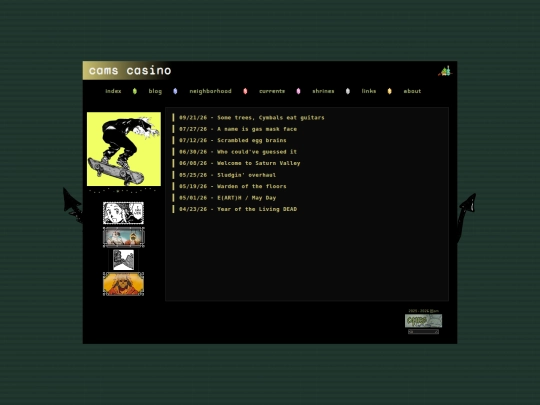Select the small monochrome sketch thumbnail
Viewport: 540px width, 405px height.
click(x=123, y=260)
